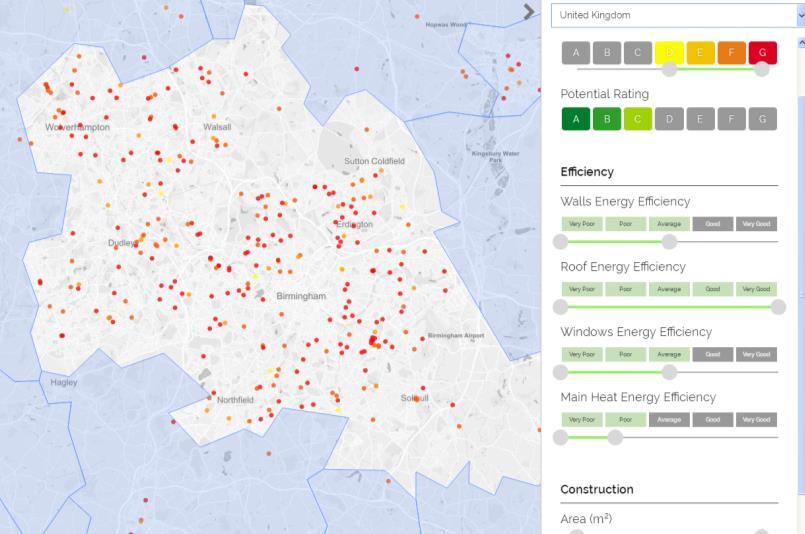Click Roof efficiency slider left handle
The width and height of the screenshot is (805, 534).
pos(561,307)
